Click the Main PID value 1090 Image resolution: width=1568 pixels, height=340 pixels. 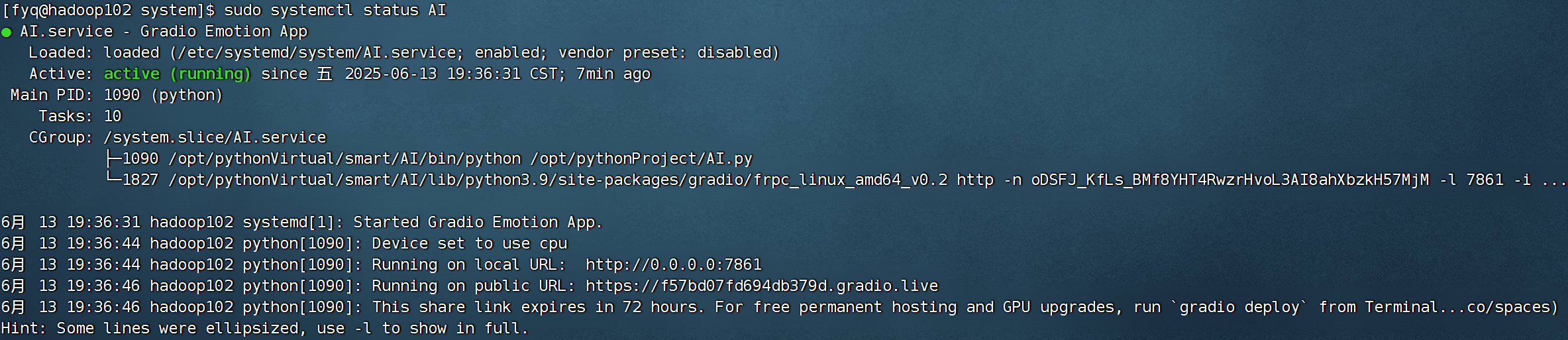pyautogui.click(x=122, y=95)
